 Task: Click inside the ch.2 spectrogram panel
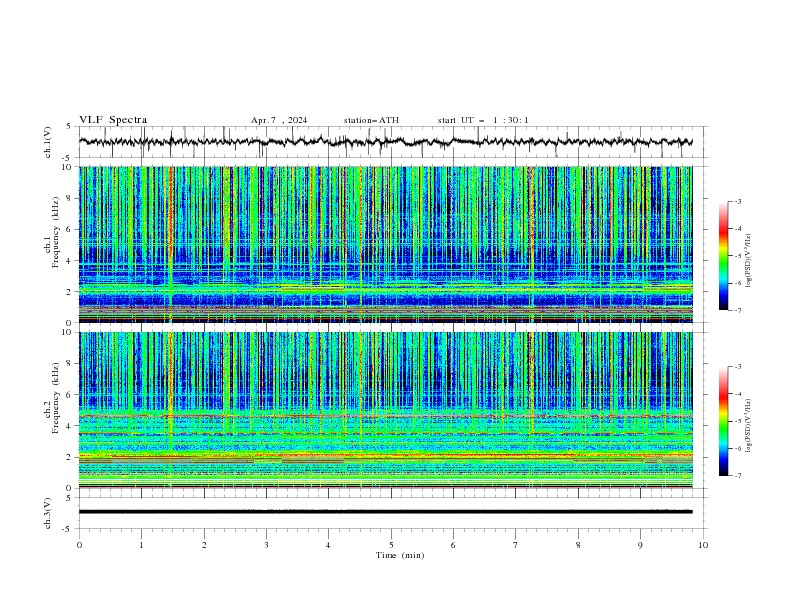pos(386,410)
